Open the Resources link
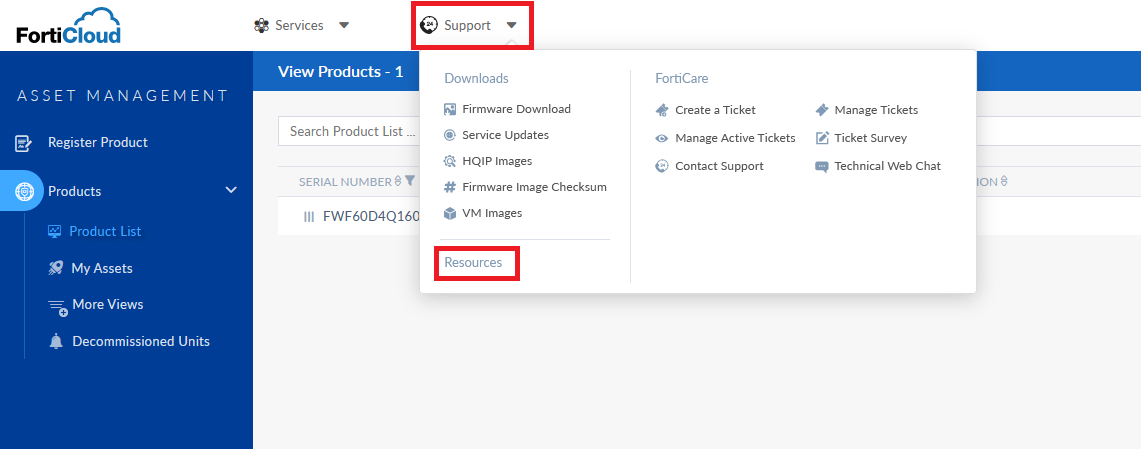 click(473, 263)
